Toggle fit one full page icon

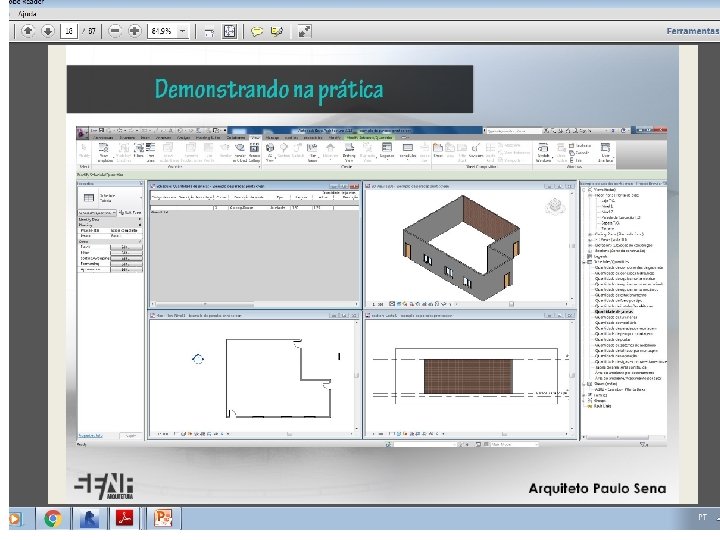(229, 31)
